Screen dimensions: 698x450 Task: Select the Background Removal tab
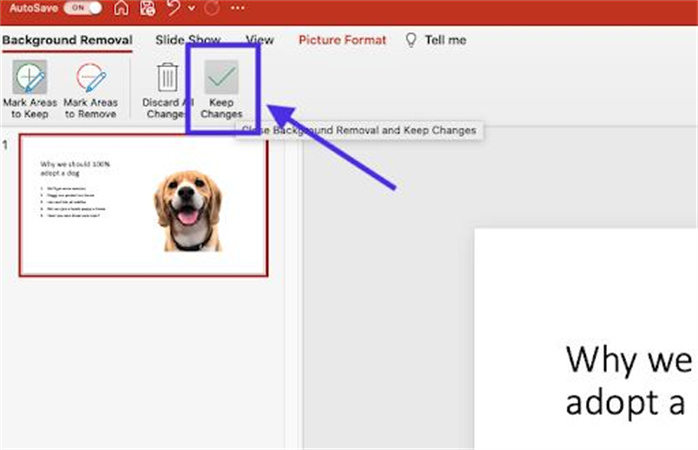[x=67, y=40]
